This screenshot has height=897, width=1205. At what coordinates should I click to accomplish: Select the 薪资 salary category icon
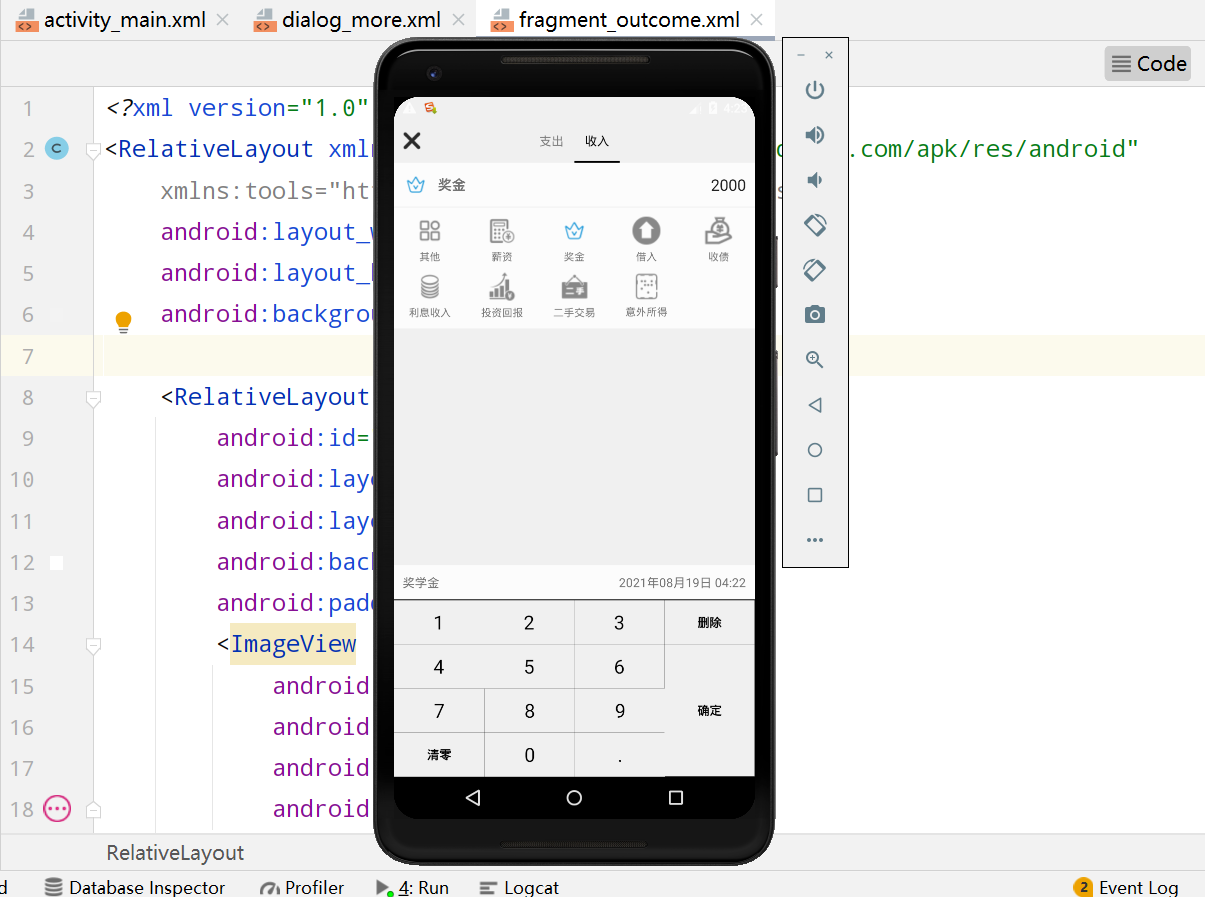click(x=502, y=232)
